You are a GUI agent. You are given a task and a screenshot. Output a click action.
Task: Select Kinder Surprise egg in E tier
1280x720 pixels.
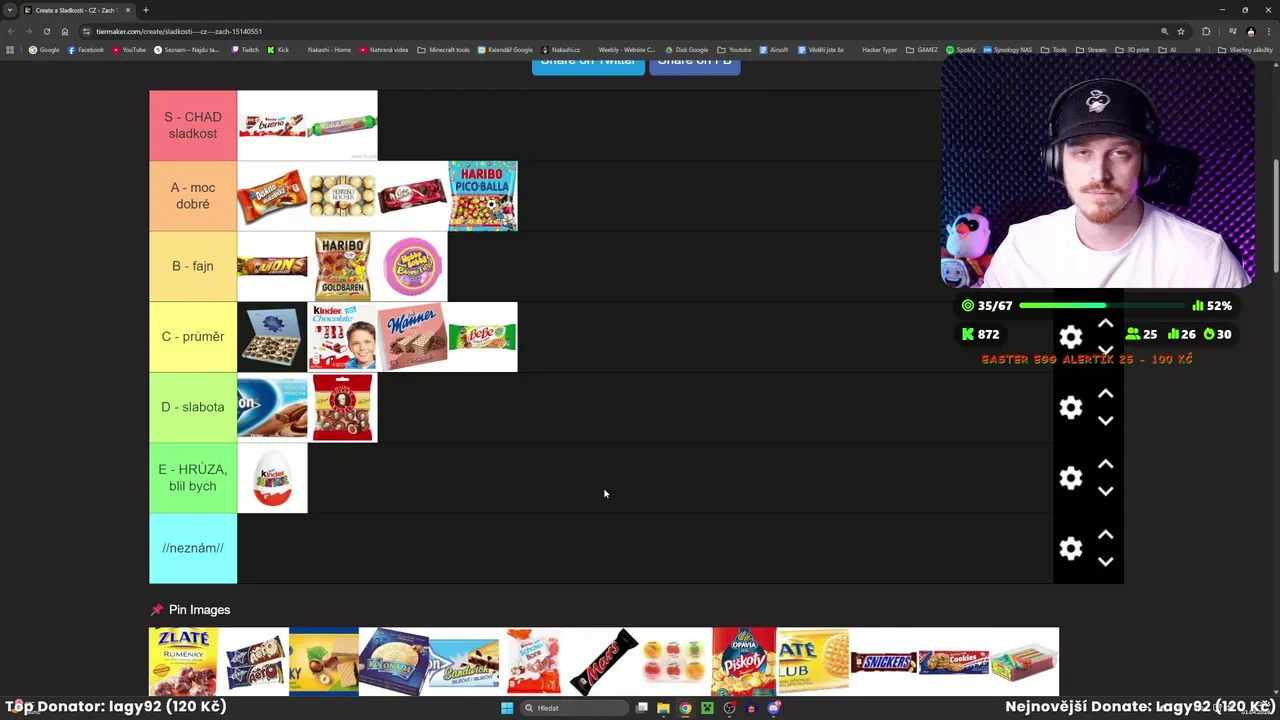[272, 478]
